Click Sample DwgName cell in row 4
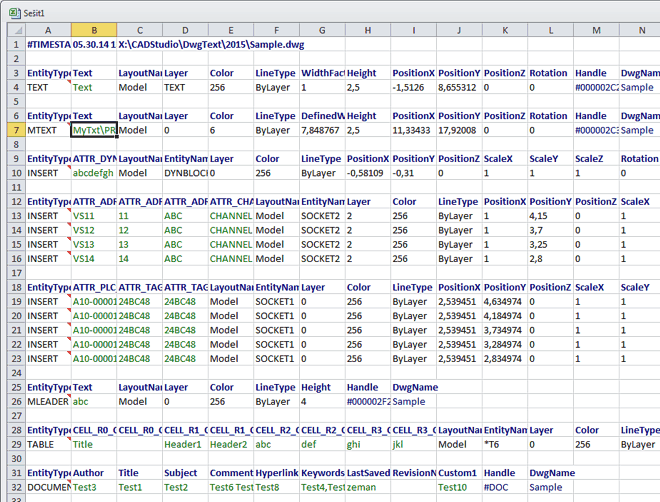660x502 pixels. [640, 87]
